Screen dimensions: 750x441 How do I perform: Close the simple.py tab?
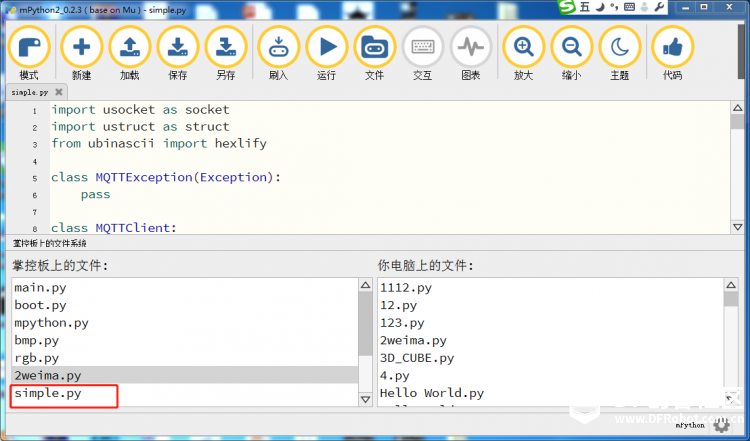click(59, 92)
